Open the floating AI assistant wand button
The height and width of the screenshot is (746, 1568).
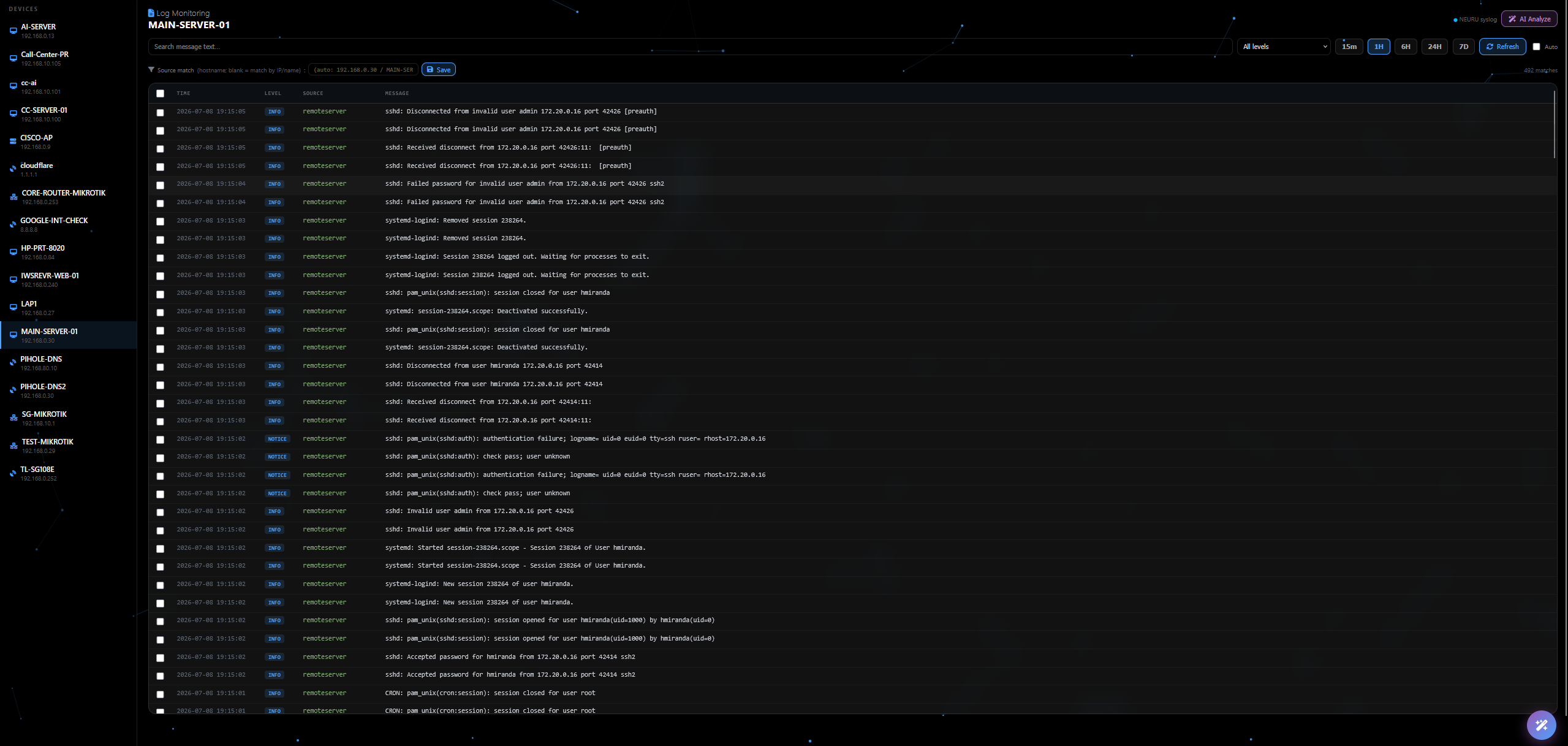coord(1541,725)
